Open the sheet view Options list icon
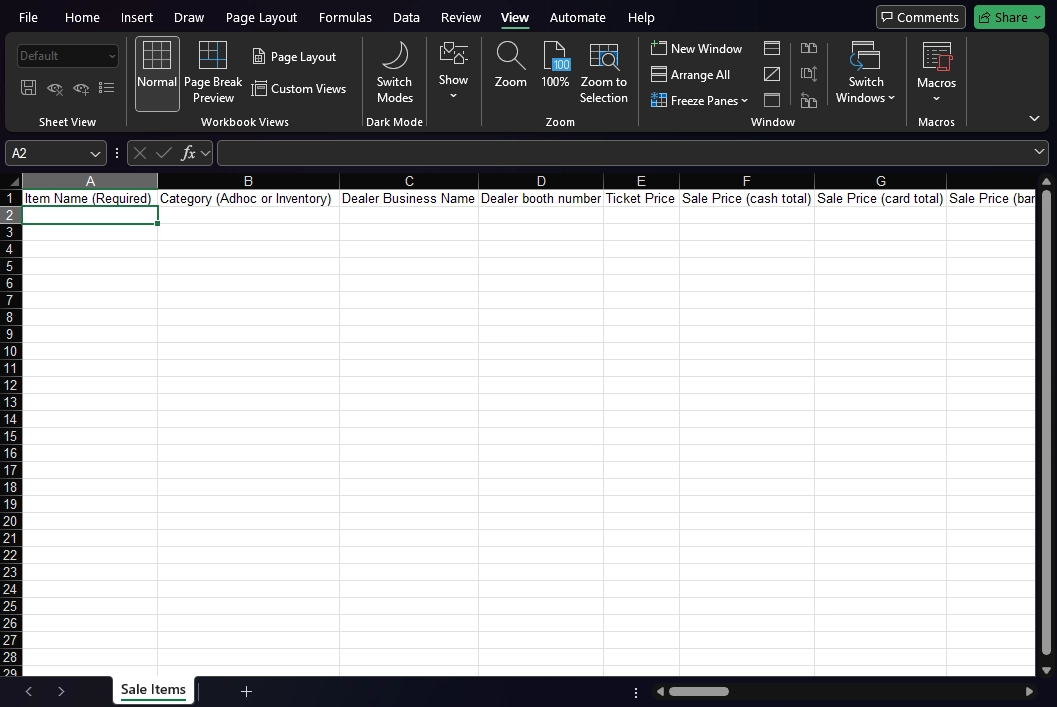Image resolution: width=1057 pixels, height=707 pixels. (107, 88)
